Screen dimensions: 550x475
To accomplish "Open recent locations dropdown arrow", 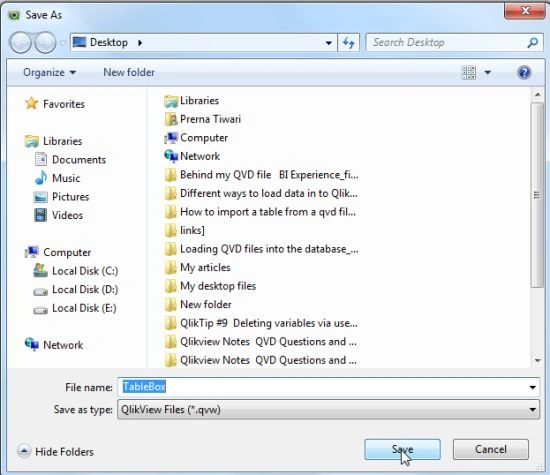I will (62, 43).
